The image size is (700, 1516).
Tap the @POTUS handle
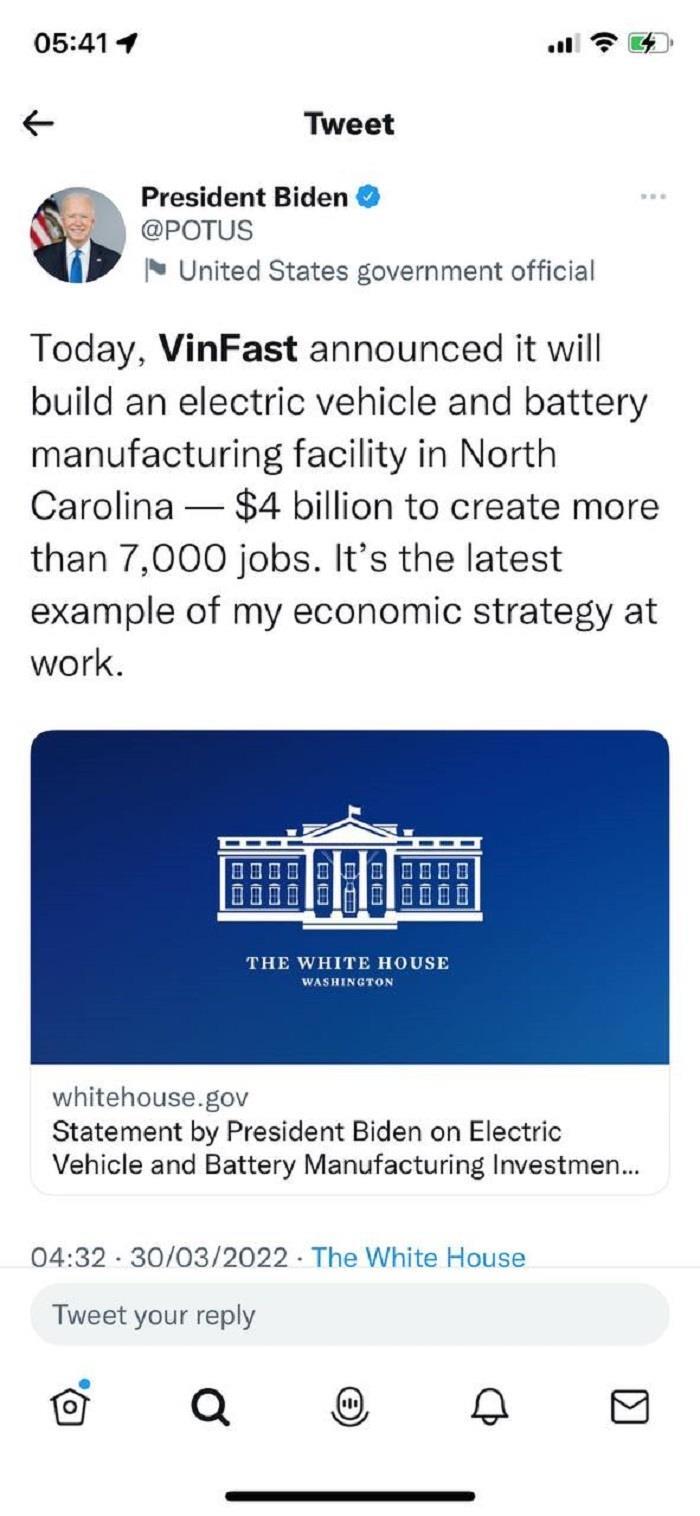pos(196,231)
